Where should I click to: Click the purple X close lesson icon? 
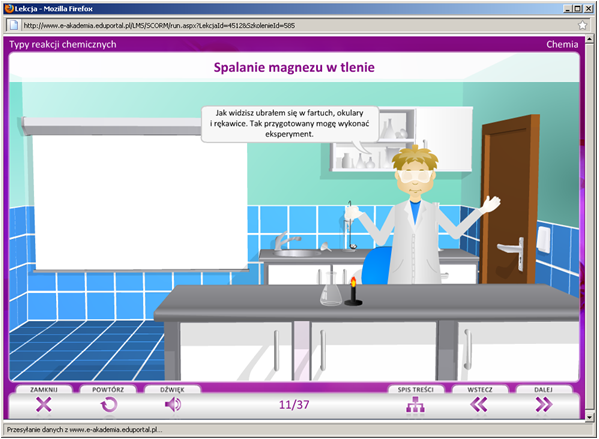(x=44, y=405)
